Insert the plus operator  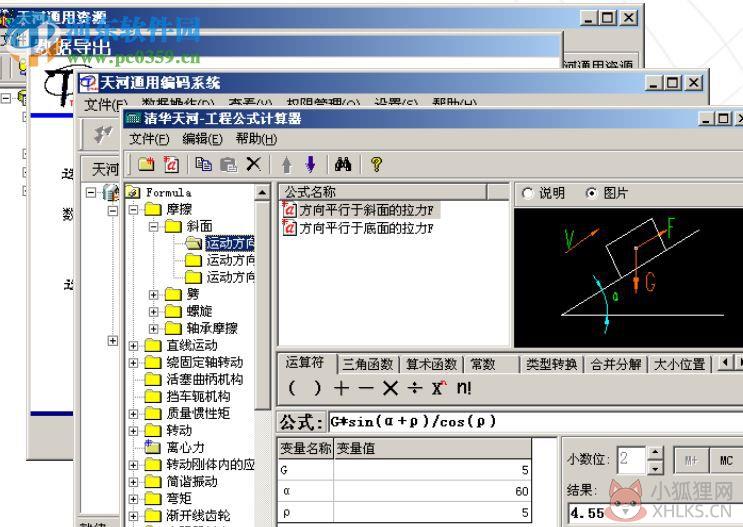pos(341,389)
